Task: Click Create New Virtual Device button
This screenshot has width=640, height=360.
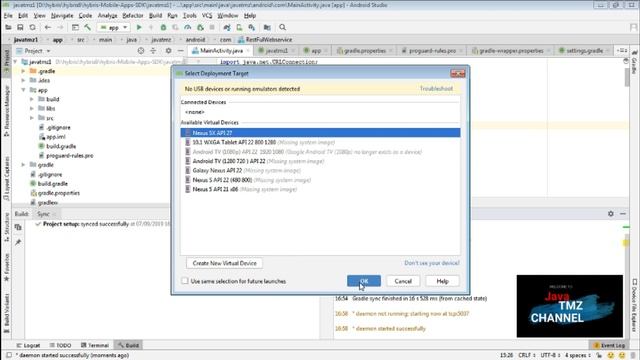Action: [x=224, y=263]
